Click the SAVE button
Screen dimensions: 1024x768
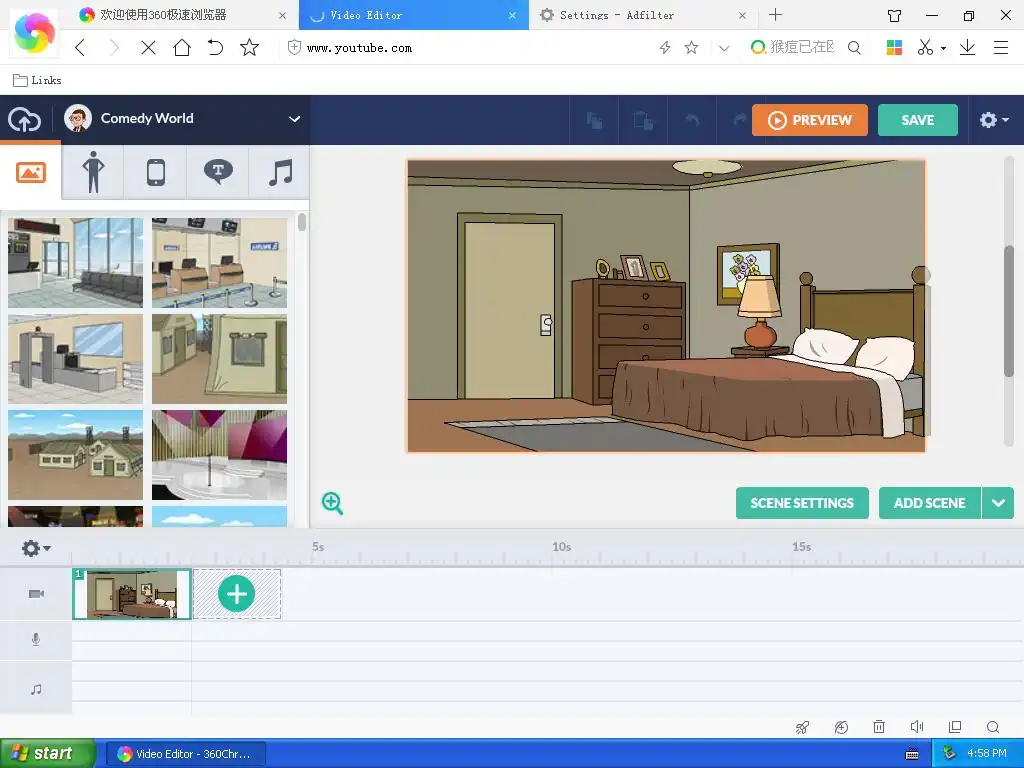click(x=918, y=120)
